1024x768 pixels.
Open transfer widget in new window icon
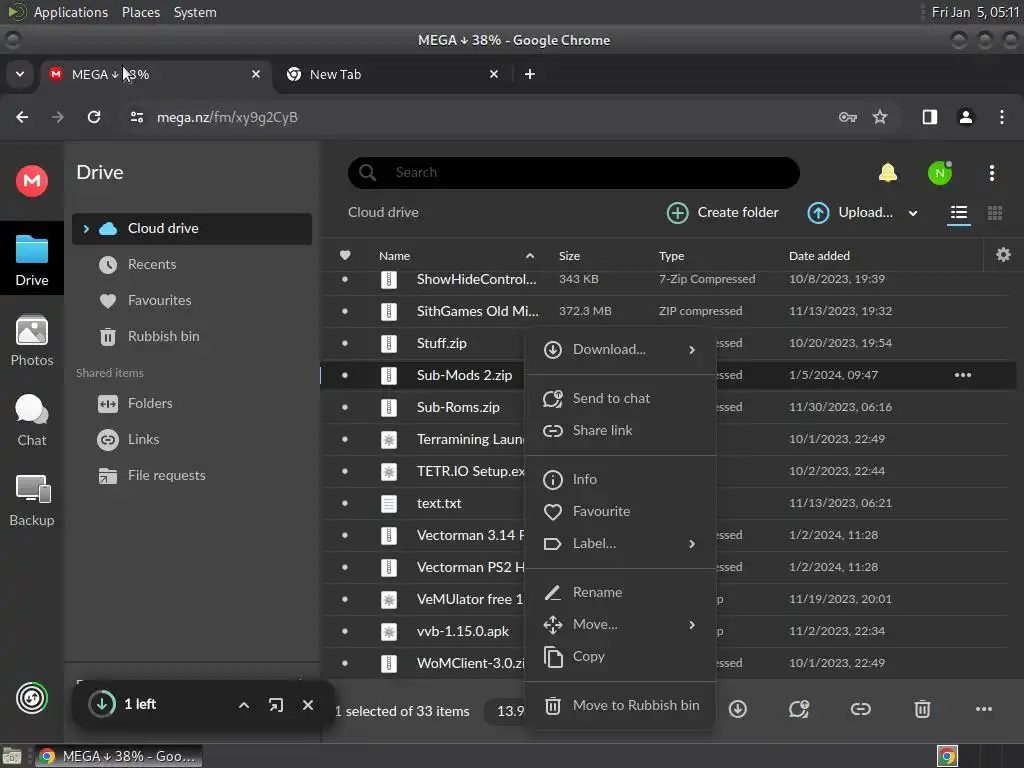[x=276, y=705]
